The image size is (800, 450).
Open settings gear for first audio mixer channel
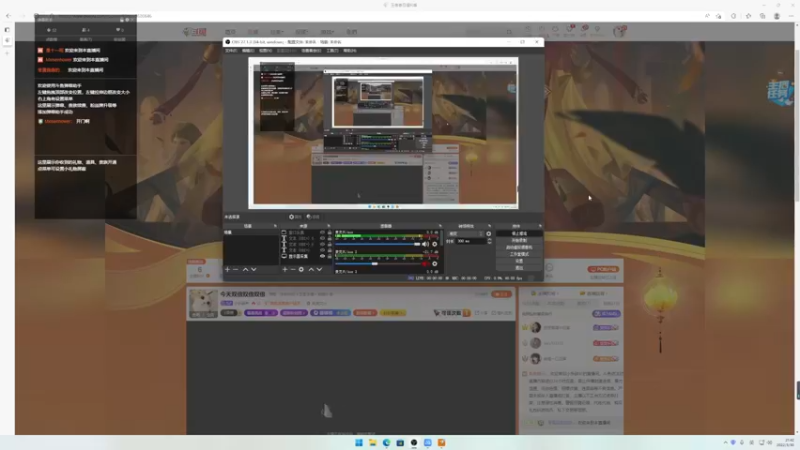pyautogui.click(x=435, y=244)
